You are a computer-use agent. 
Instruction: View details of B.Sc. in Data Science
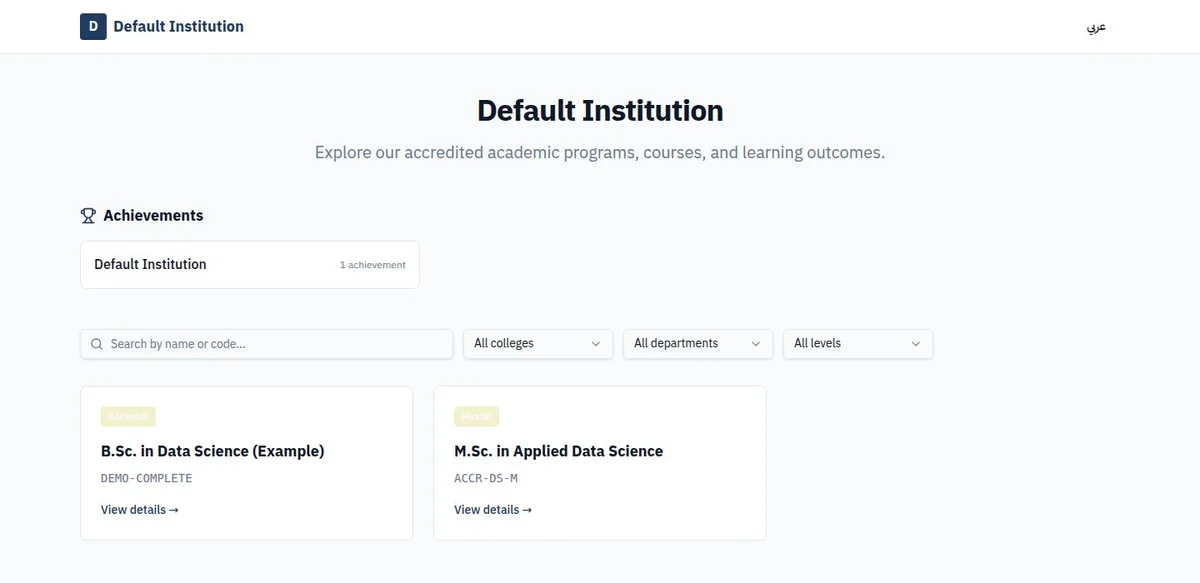[x=139, y=510]
